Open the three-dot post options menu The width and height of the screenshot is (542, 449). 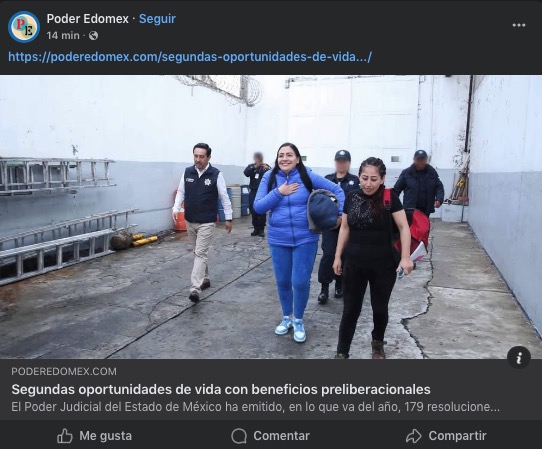pyautogui.click(x=518, y=25)
